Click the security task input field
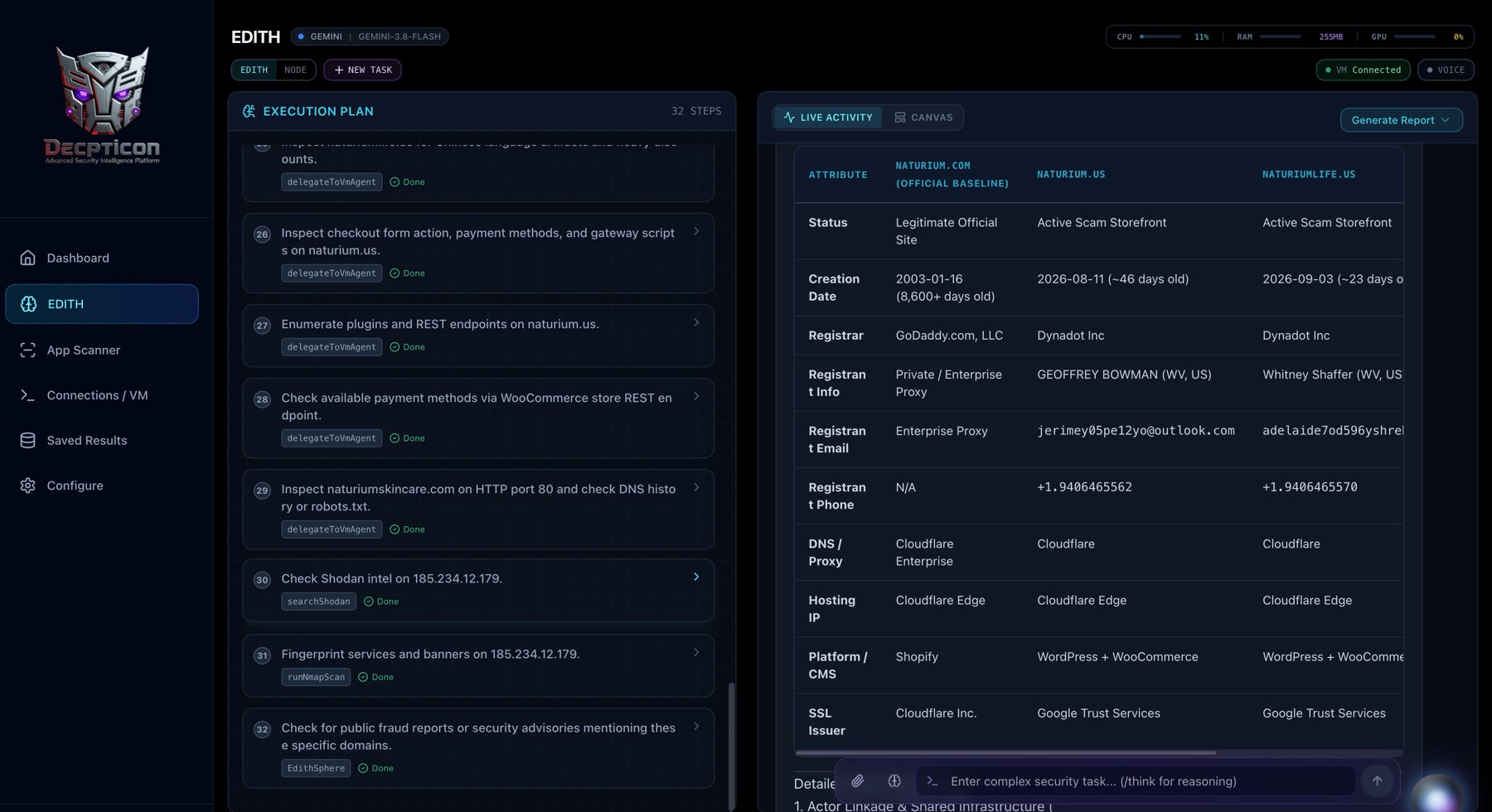The height and width of the screenshot is (812, 1492). click(x=1136, y=781)
